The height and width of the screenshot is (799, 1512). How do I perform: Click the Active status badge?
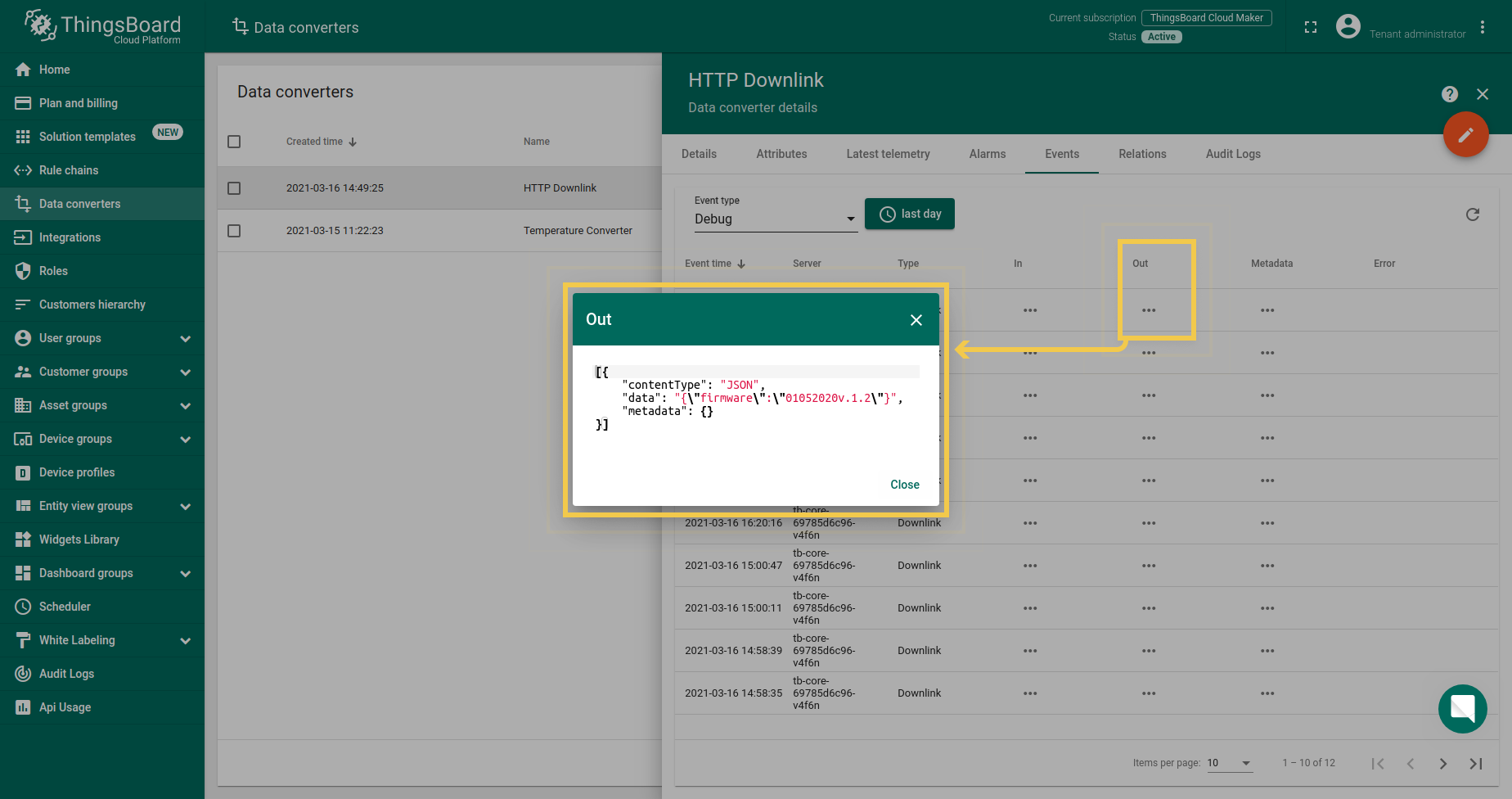[1161, 37]
